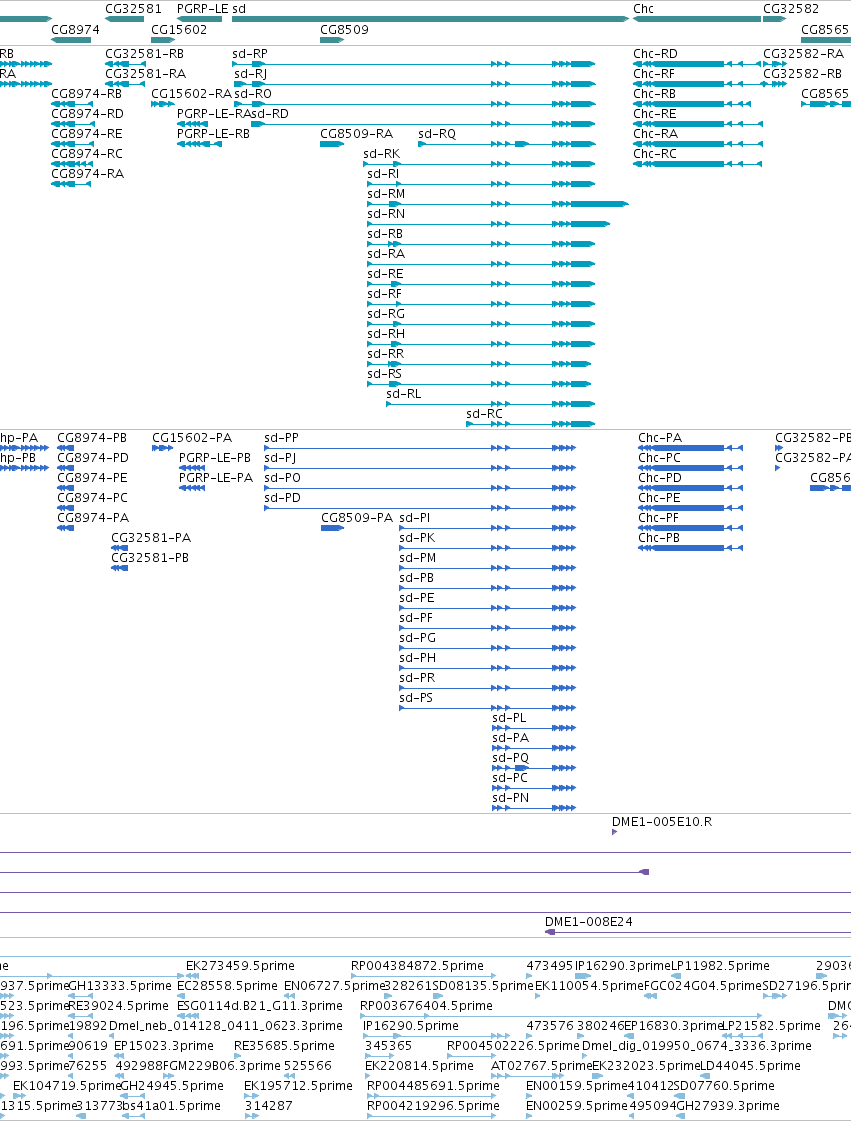Select the sd gene bar in top track

431,19
